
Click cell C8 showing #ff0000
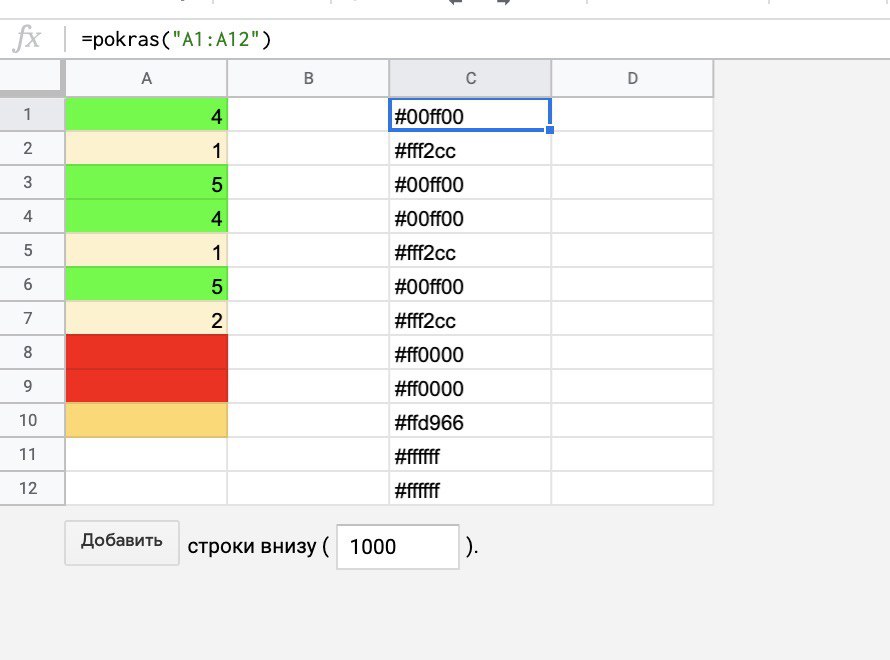[x=470, y=353]
